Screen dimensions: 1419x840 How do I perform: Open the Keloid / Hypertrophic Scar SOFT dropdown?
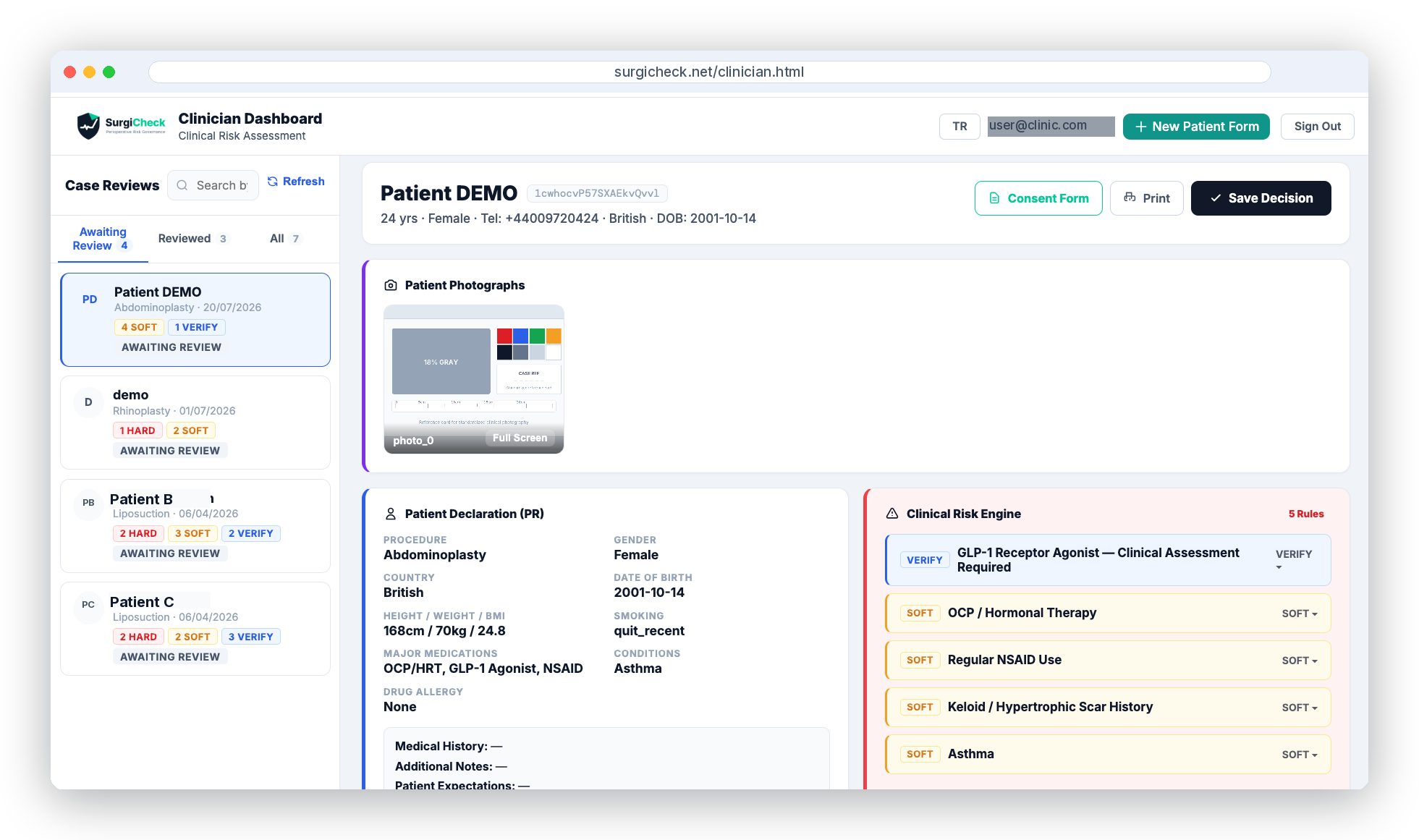1300,708
